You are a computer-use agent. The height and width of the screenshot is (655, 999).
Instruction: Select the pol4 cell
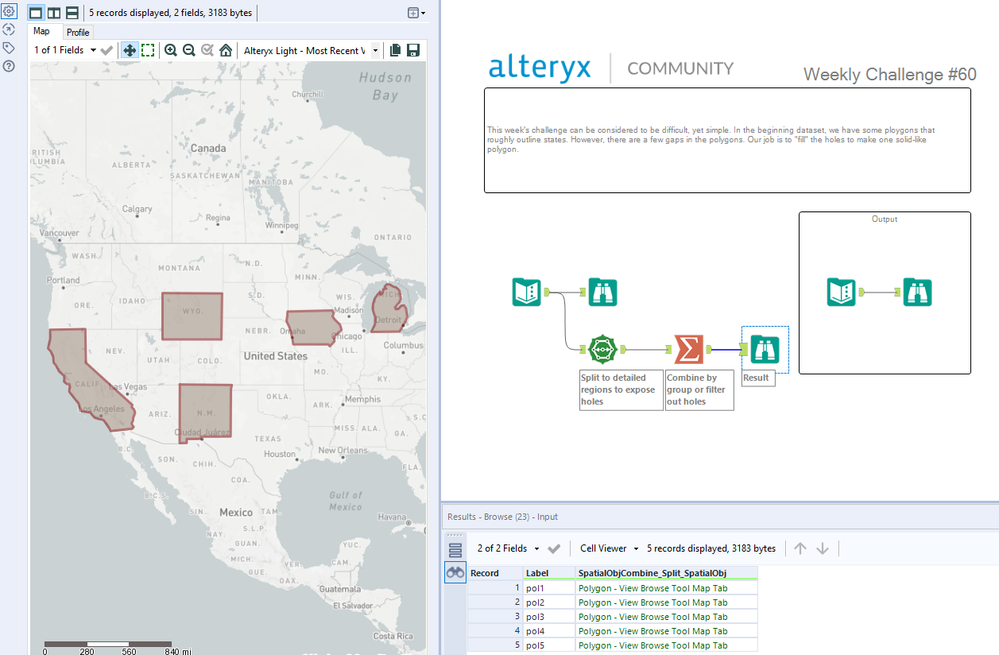coord(549,631)
